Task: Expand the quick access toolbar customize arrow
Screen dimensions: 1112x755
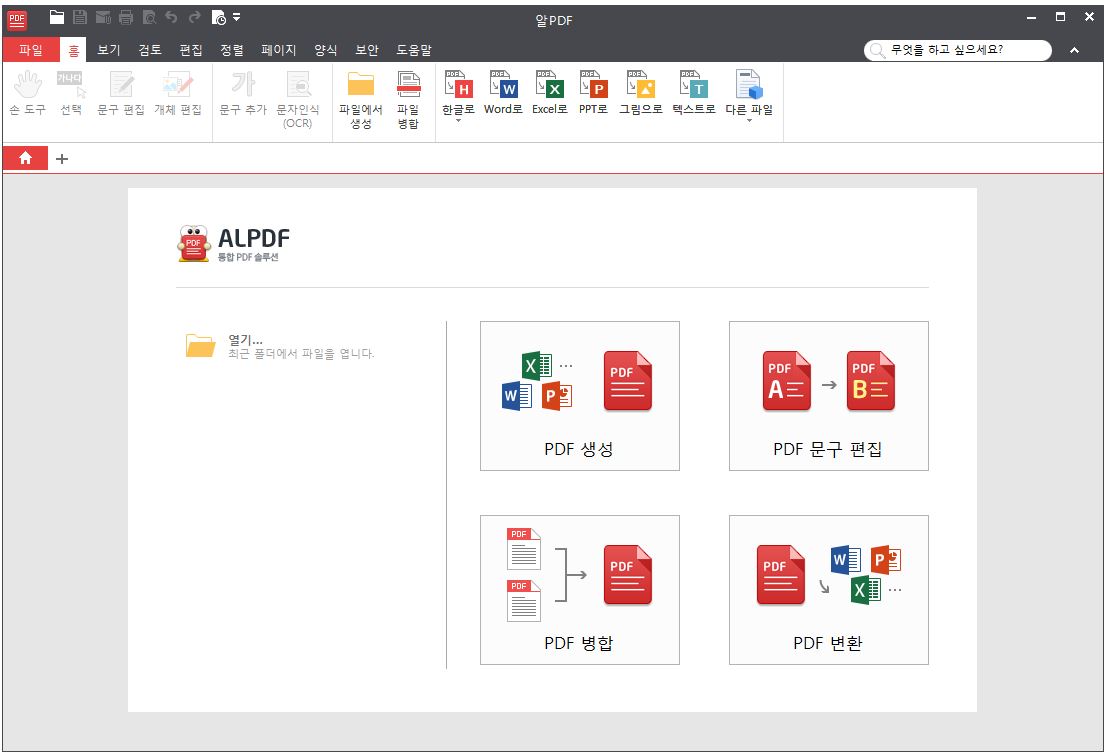Action: [x=237, y=17]
